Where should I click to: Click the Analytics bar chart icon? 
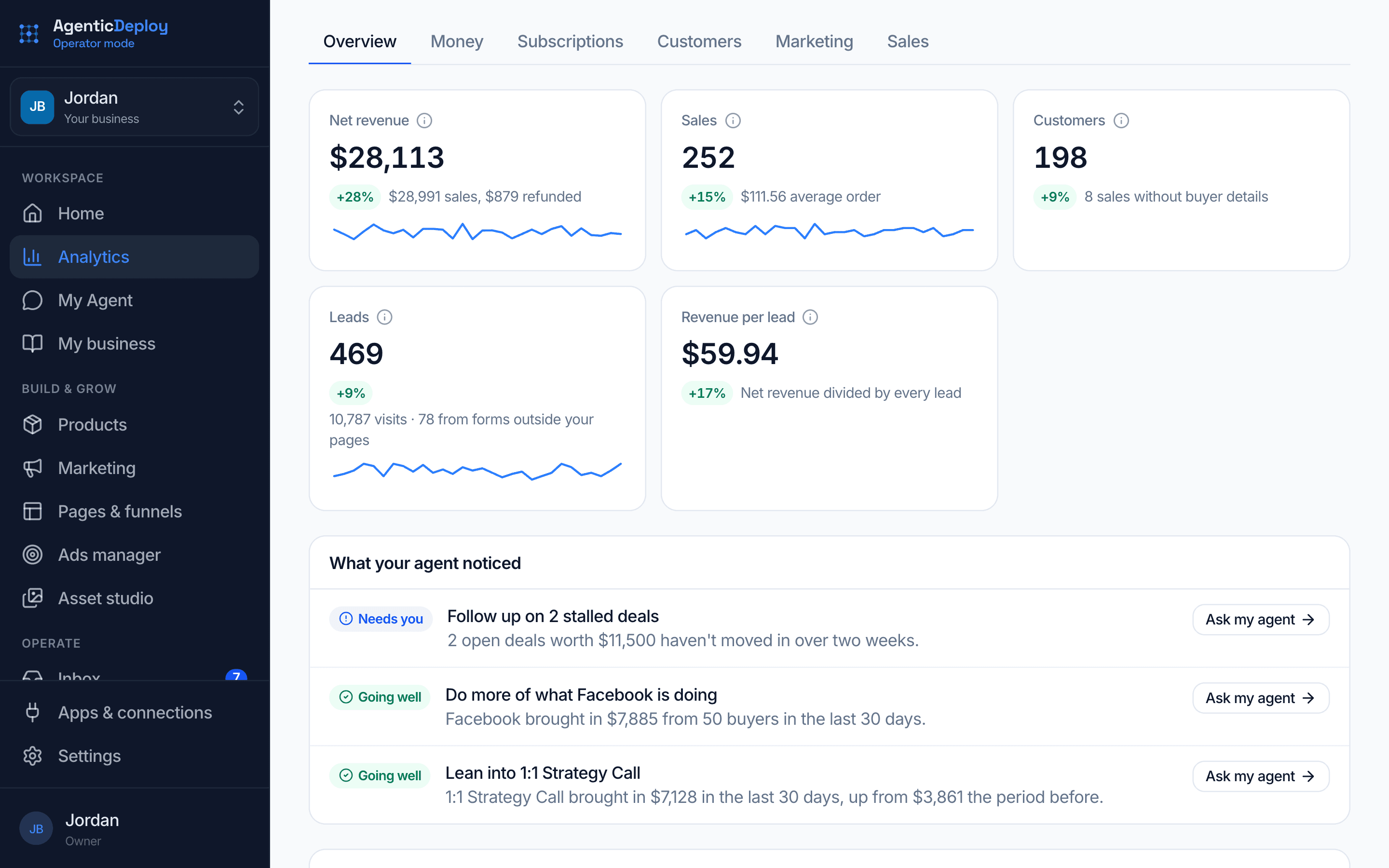point(33,257)
